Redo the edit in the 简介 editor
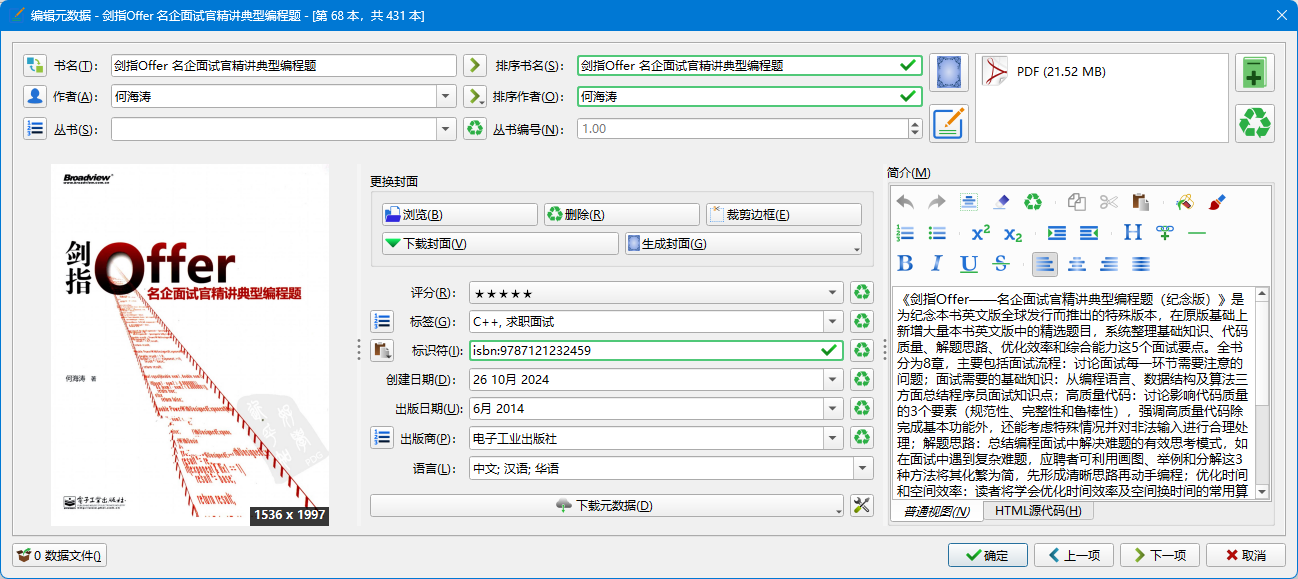Image resolution: width=1298 pixels, height=579 pixels. [x=937, y=202]
